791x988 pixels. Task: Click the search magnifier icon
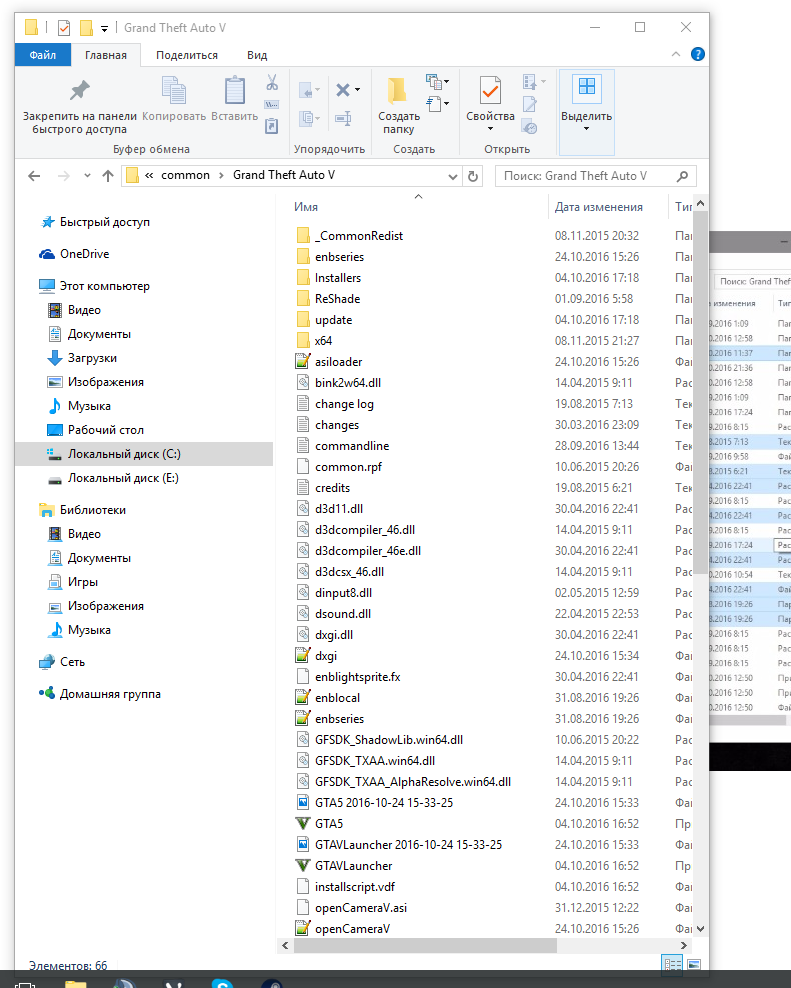coord(682,176)
